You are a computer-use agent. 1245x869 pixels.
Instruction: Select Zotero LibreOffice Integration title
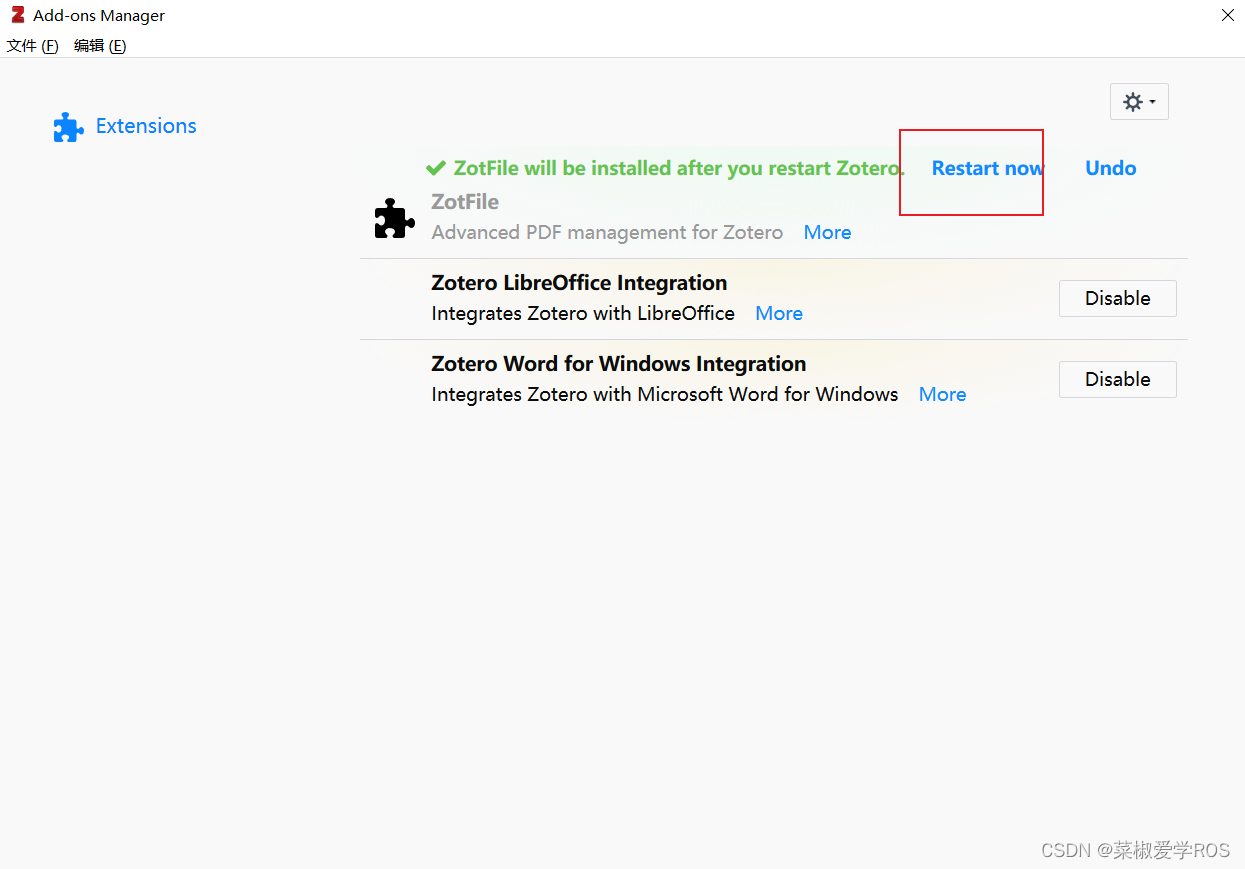click(x=579, y=283)
